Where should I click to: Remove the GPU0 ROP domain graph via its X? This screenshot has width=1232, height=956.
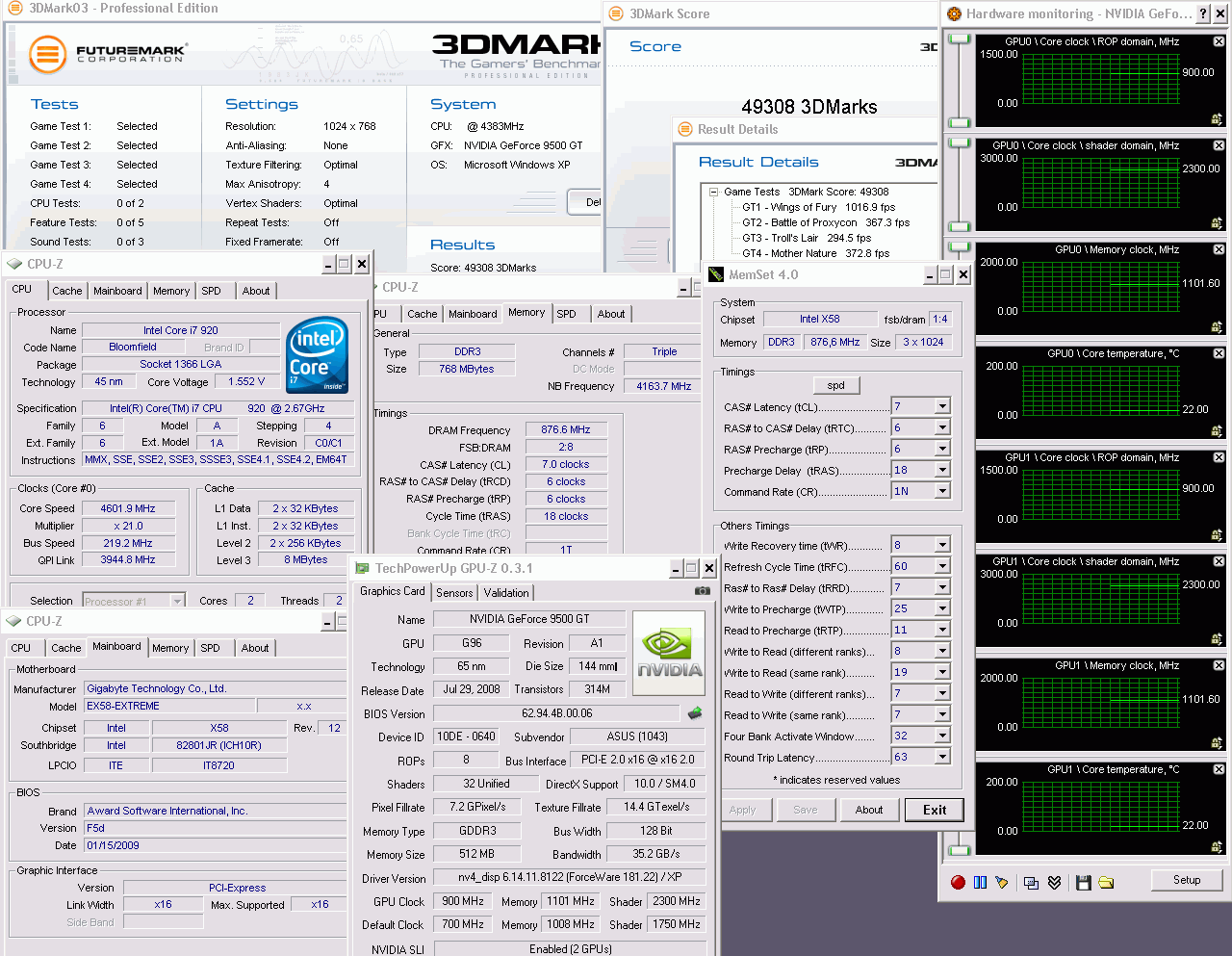[x=1219, y=41]
